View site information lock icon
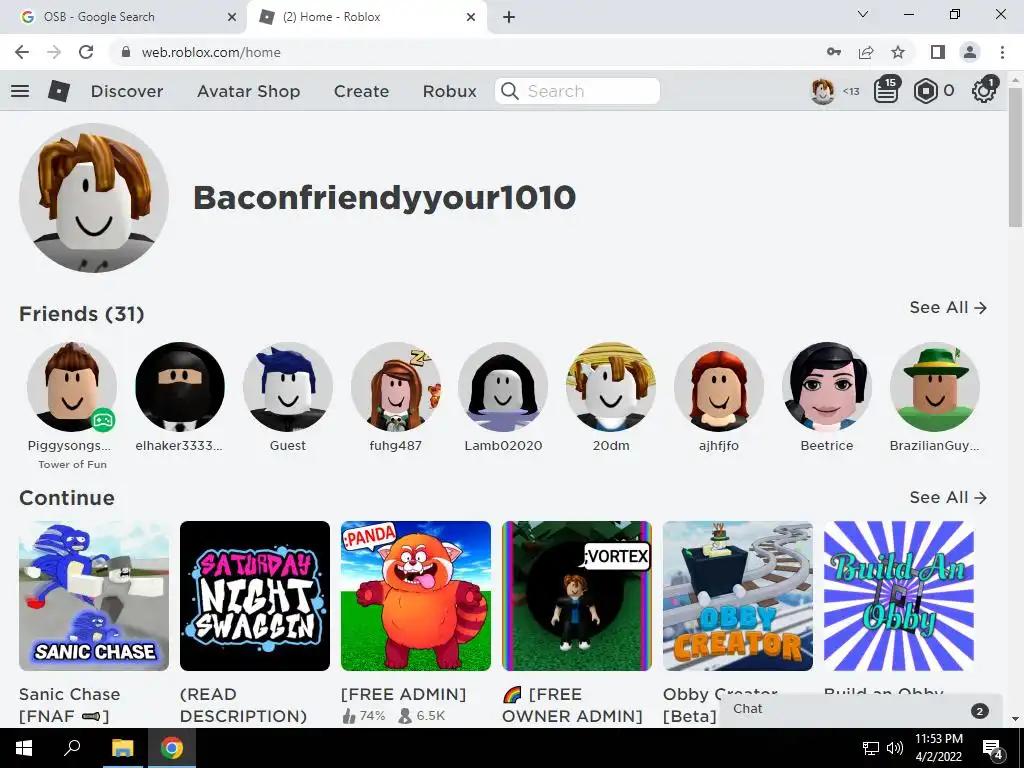Viewport: 1024px width, 768px height. (x=126, y=52)
